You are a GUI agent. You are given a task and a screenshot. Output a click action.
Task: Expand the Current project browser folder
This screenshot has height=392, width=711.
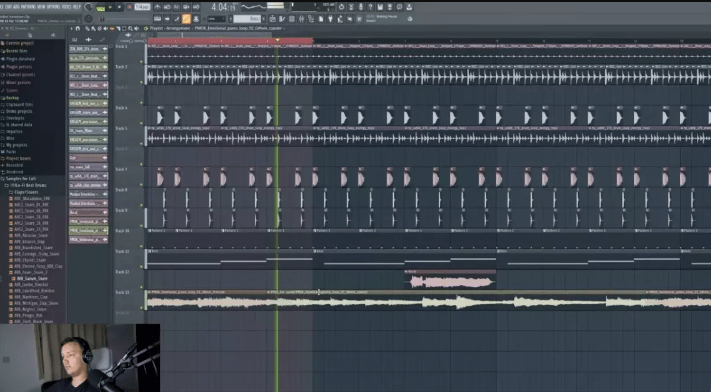click(x=19, y=43)
